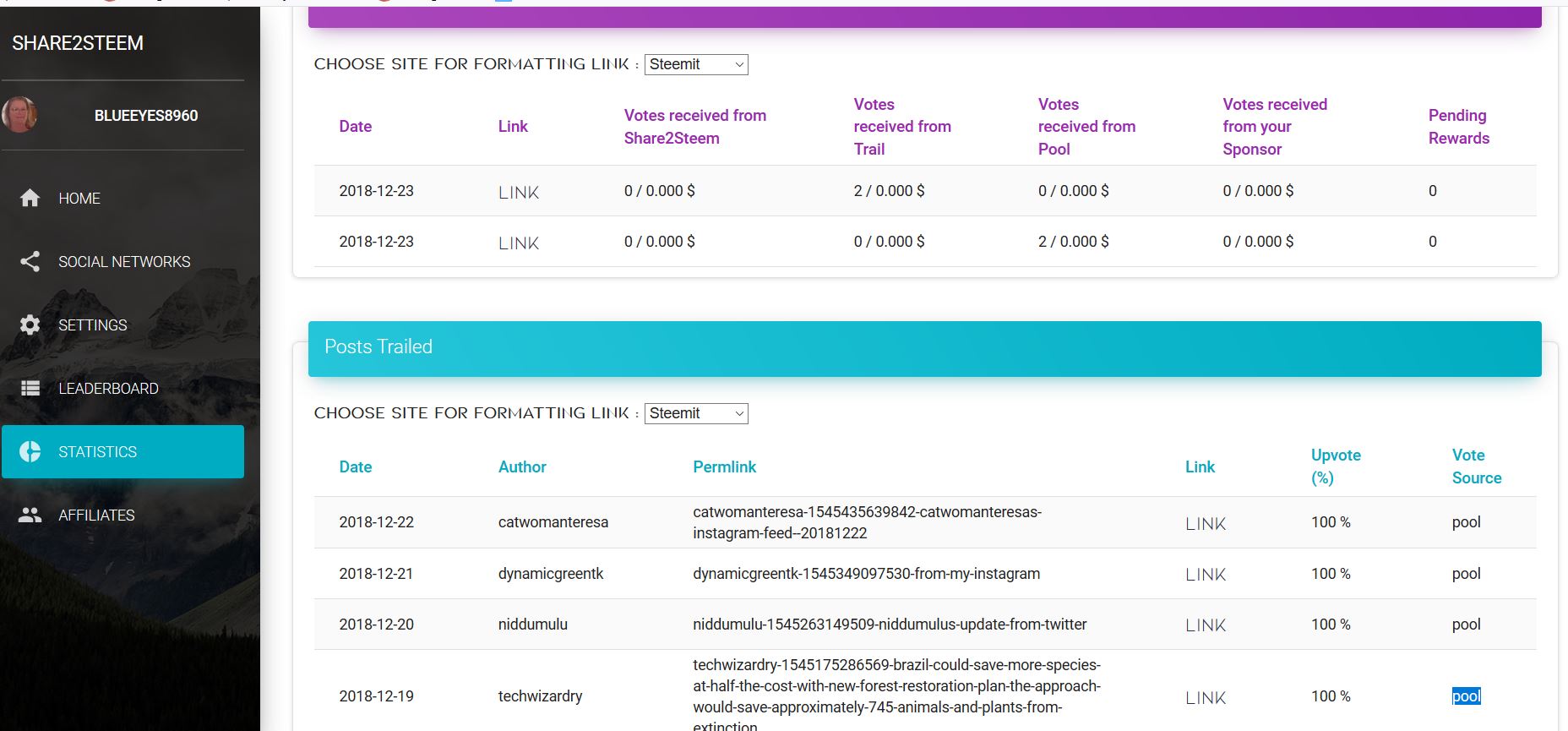
Task: Click Votes received from Trail header
Action: [x=902, y=127]
